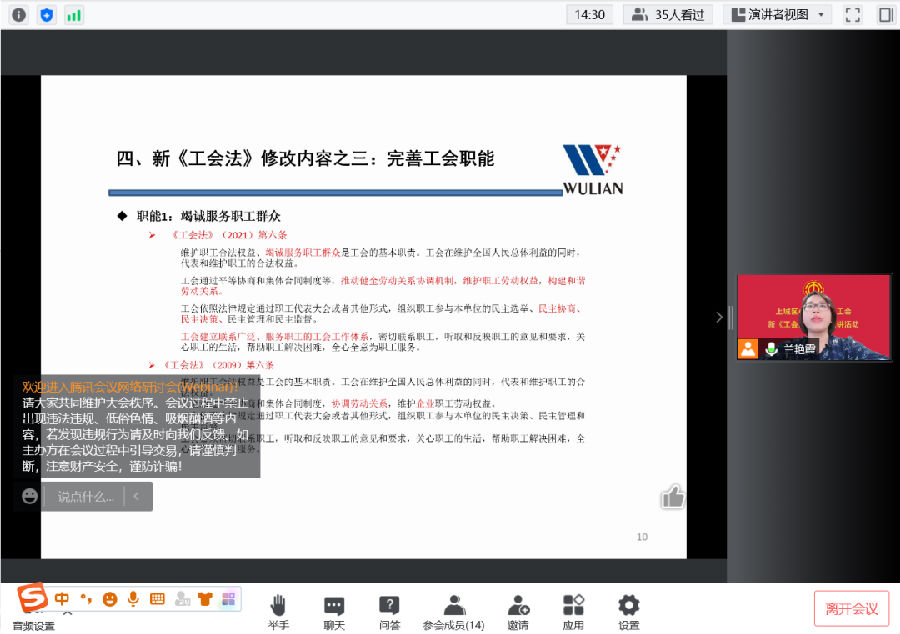Screen dimensions: 900x634
Task: Open meeting 设置 settings
Action: point(628,610)
